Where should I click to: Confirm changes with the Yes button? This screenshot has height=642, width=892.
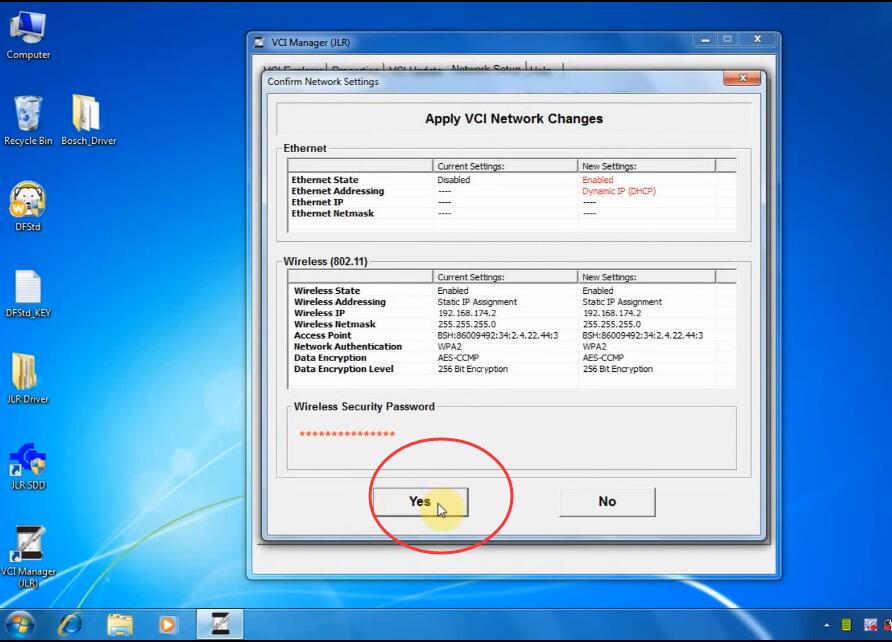(420, 502)
